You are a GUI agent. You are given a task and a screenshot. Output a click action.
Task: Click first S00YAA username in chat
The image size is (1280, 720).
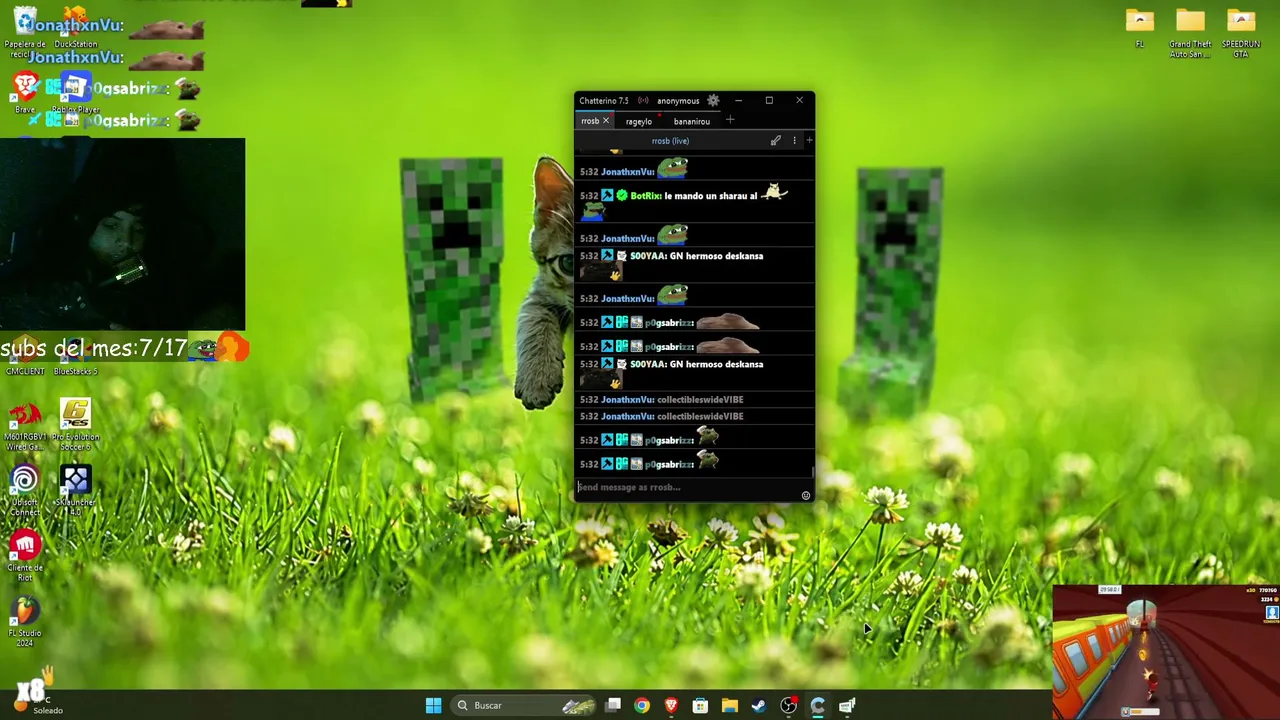pyautogui.click(x=647, y=256)
